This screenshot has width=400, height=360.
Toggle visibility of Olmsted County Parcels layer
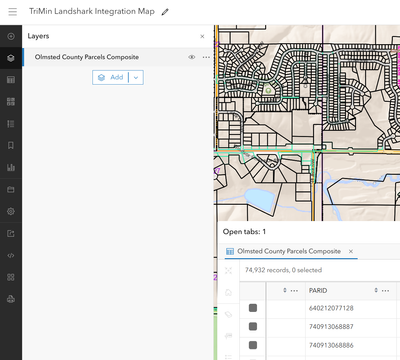192,57
